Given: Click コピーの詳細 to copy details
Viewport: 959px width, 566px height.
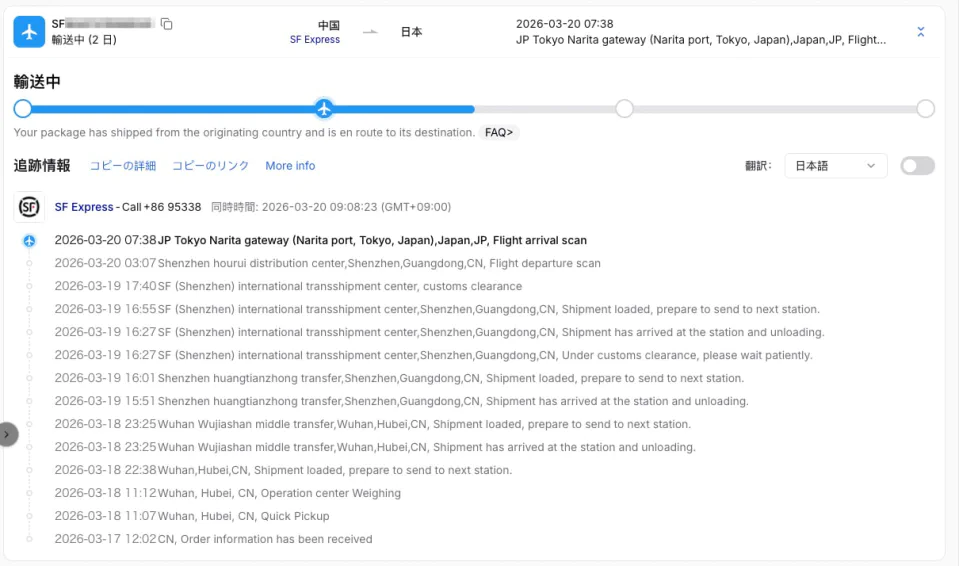Looking at the screenshot, I should tap(123, 166).
